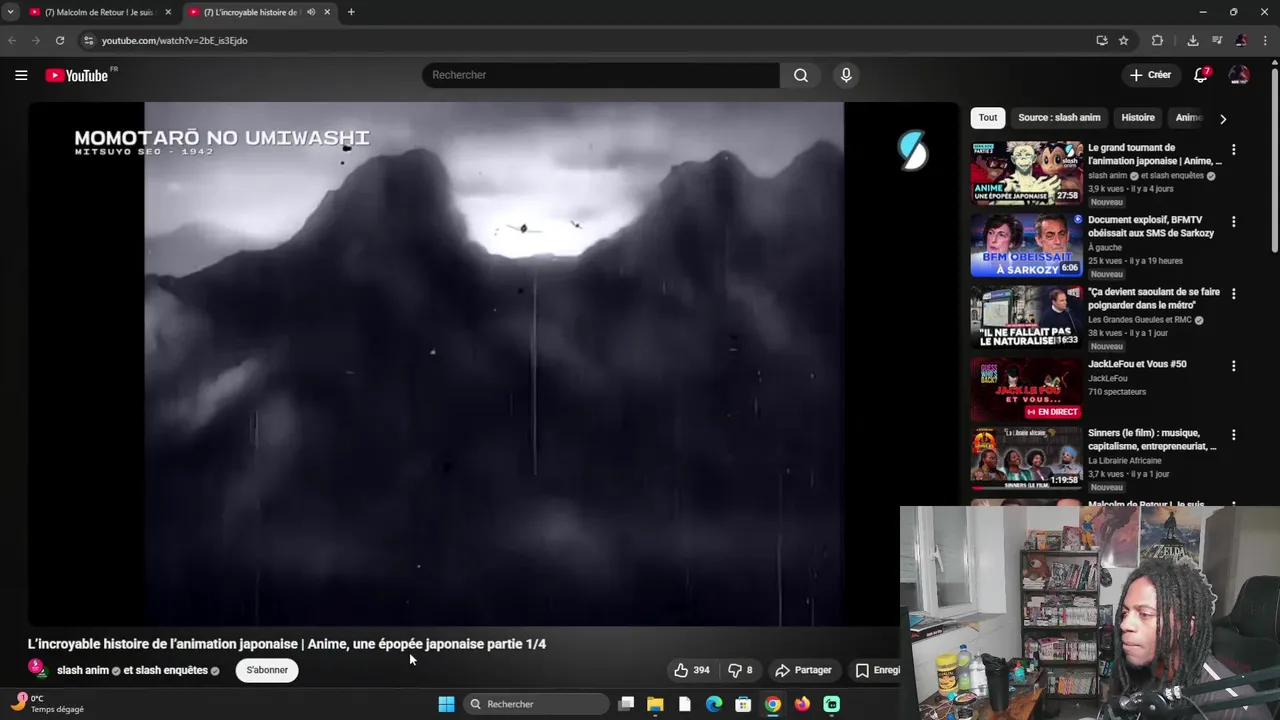Mute tab via speaker icon on active tab
Viewport: 1280px width, 720px height.
coord(311,12)
